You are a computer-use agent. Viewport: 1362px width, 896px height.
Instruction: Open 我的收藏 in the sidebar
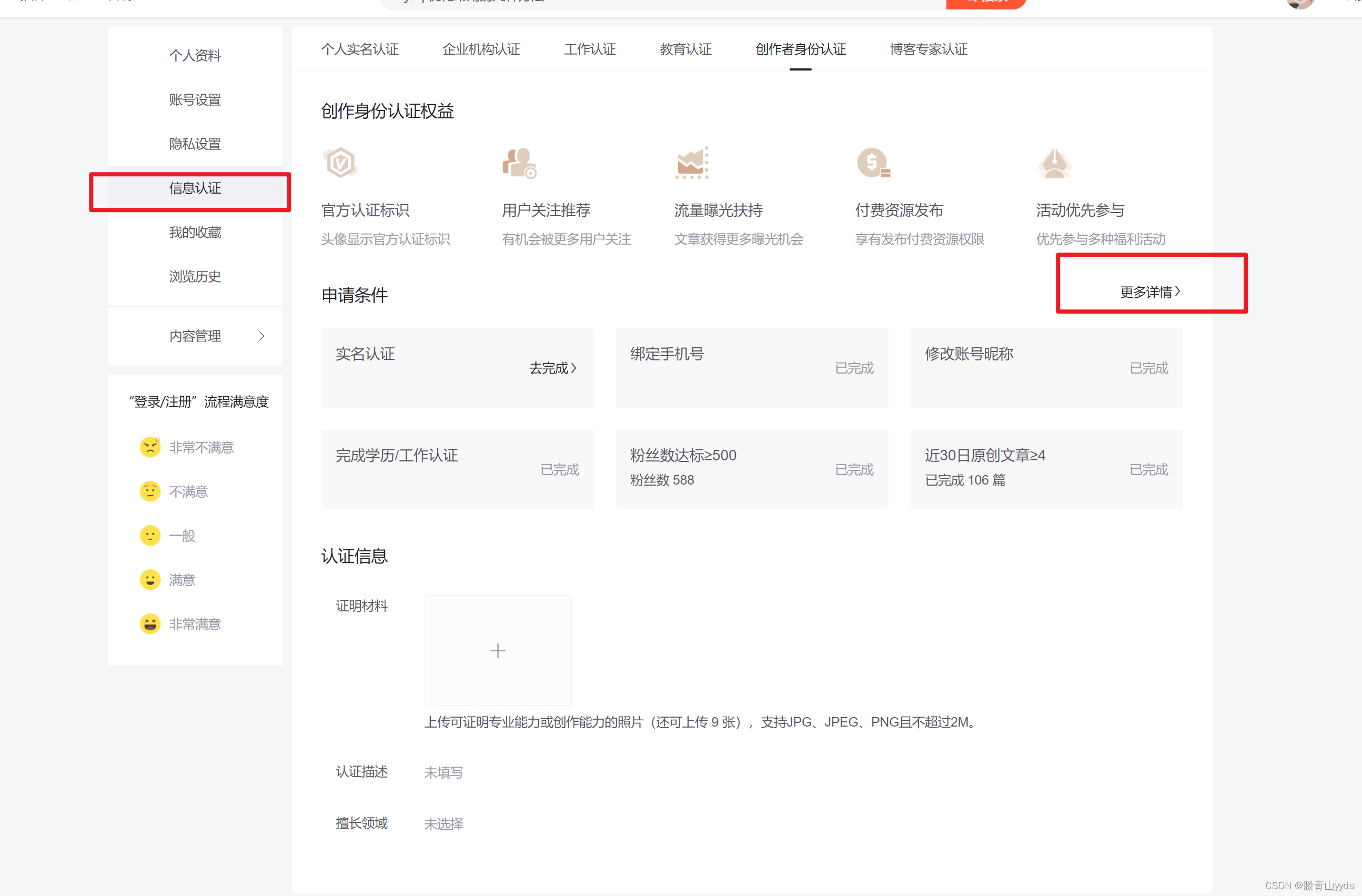(x=195, y=233)
